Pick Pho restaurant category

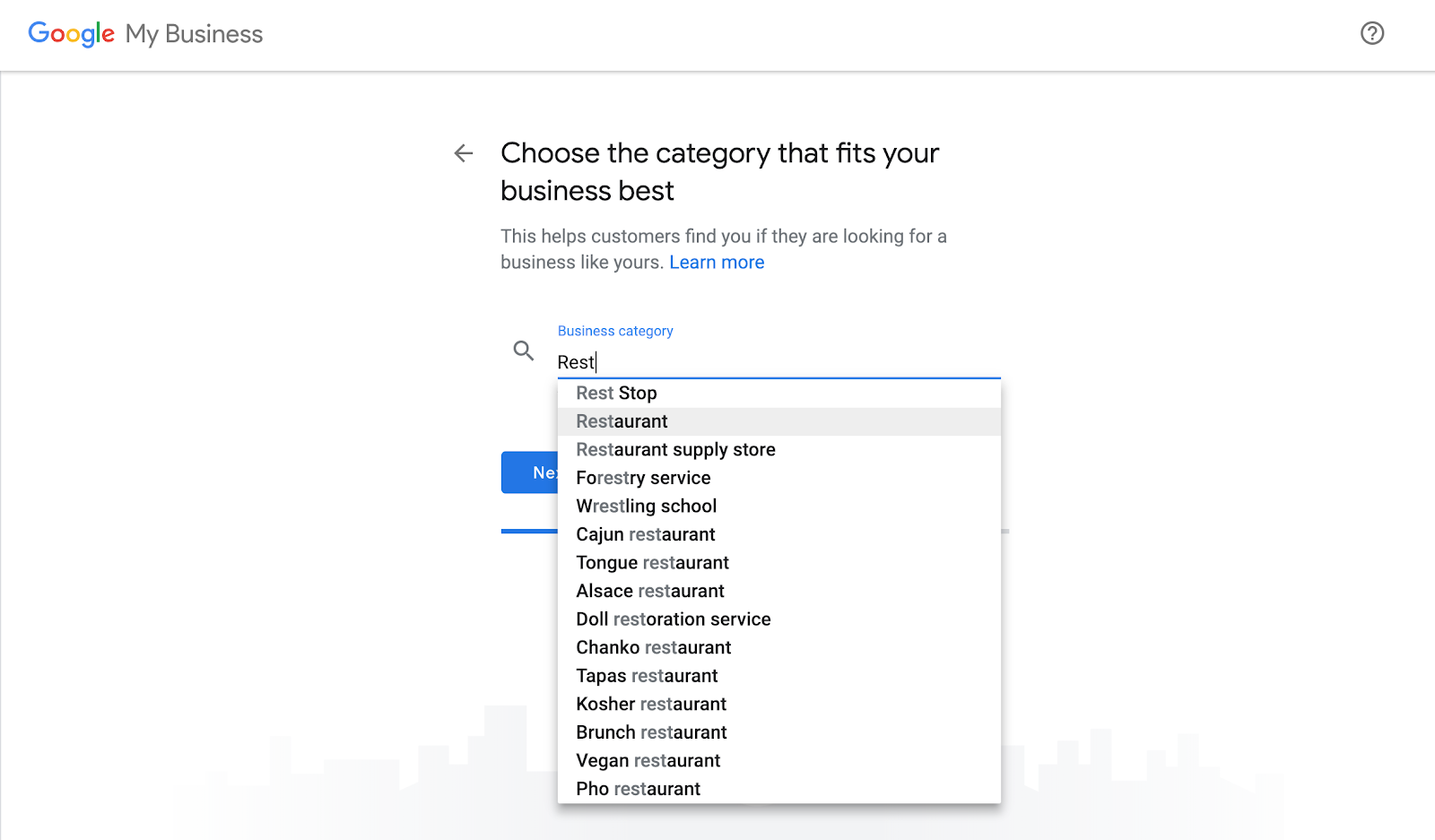(638, 789)
